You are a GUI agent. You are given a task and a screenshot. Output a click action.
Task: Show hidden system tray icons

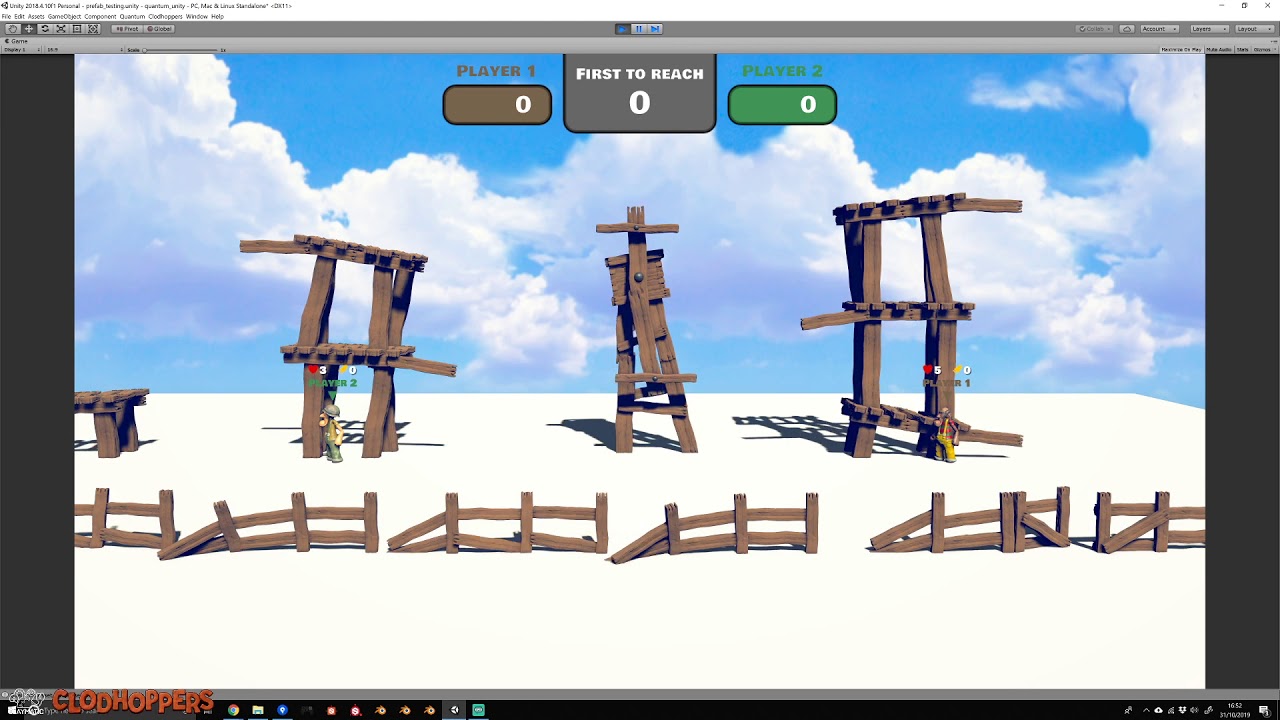point(1146,710)
